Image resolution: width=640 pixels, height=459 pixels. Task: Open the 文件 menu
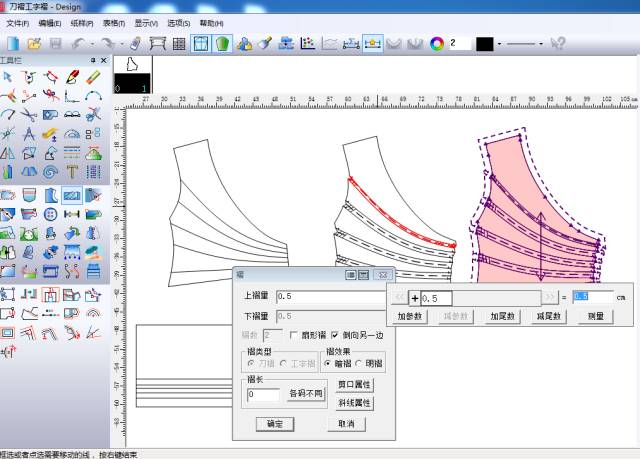[x=18, y=22]
